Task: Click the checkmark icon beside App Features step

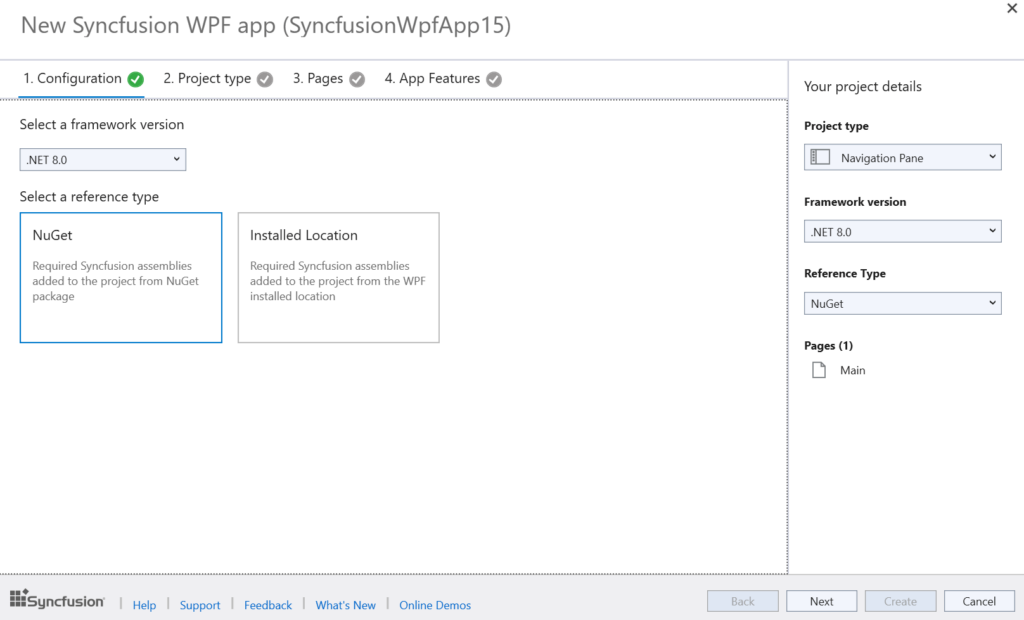Action: tap(493, 78)
